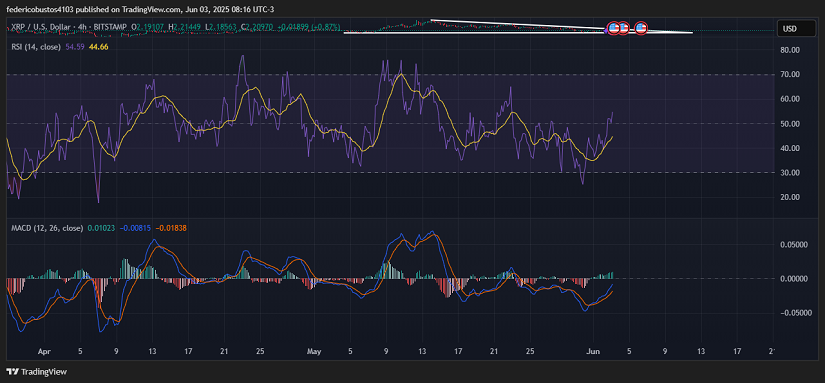
Task: Click the 60.00 RSI axis label
Action: [x=791, y=99]
